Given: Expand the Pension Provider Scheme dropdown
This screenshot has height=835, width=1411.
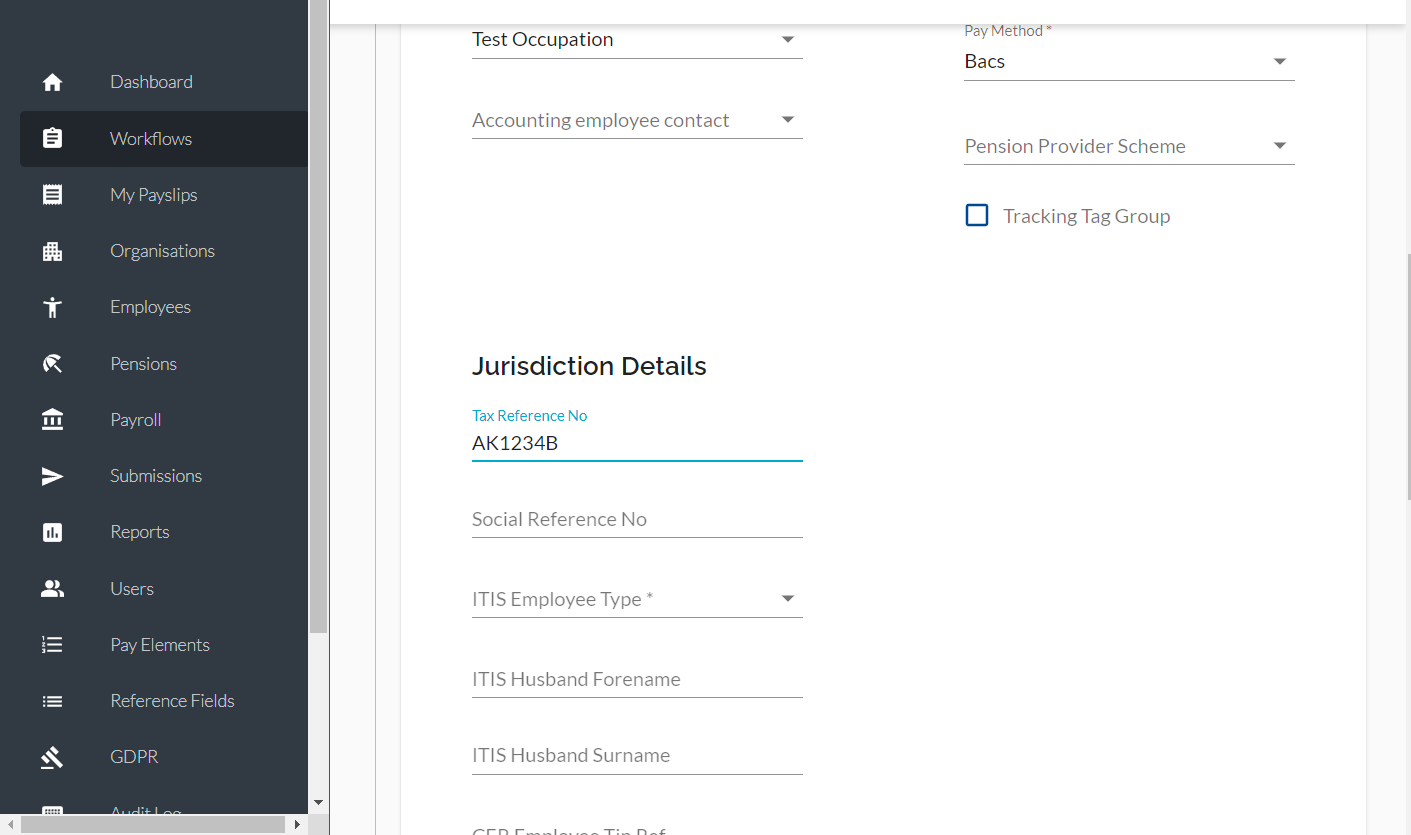Looking at the screenshot, I should [x=1129, y=147].
